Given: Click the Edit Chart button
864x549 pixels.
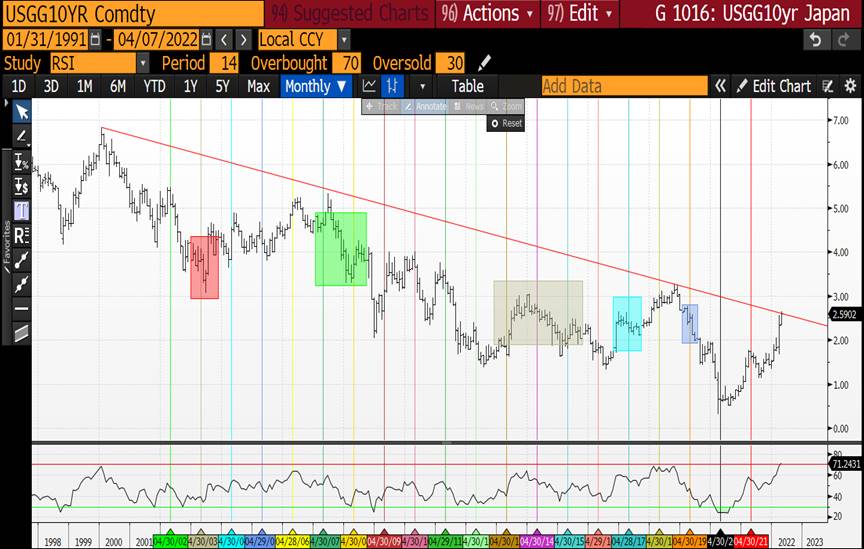Looking at the screenshot, I should click(x=774, y=86).
